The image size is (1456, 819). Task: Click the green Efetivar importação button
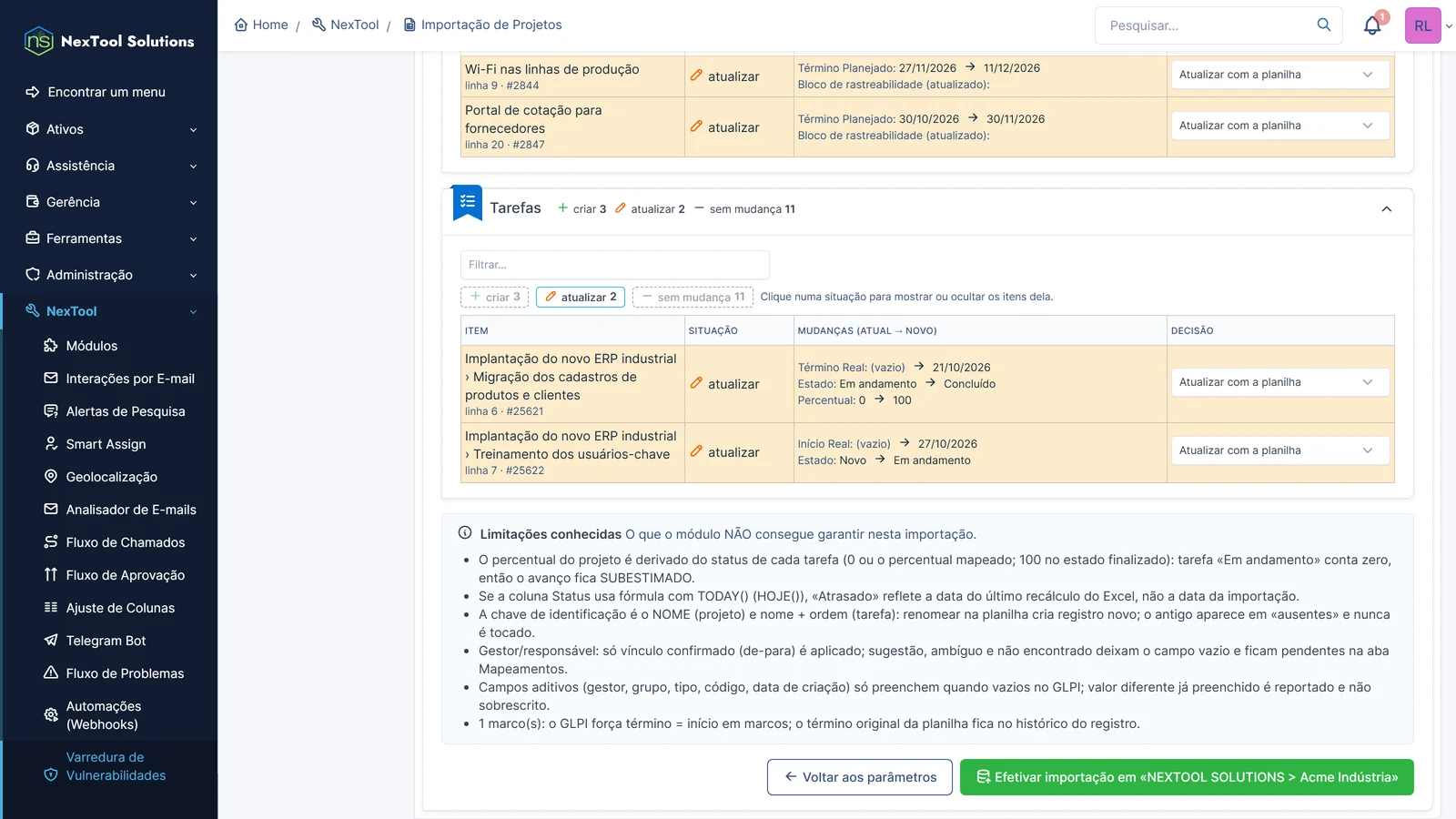pyautogui.click(x=1187, y=777)
